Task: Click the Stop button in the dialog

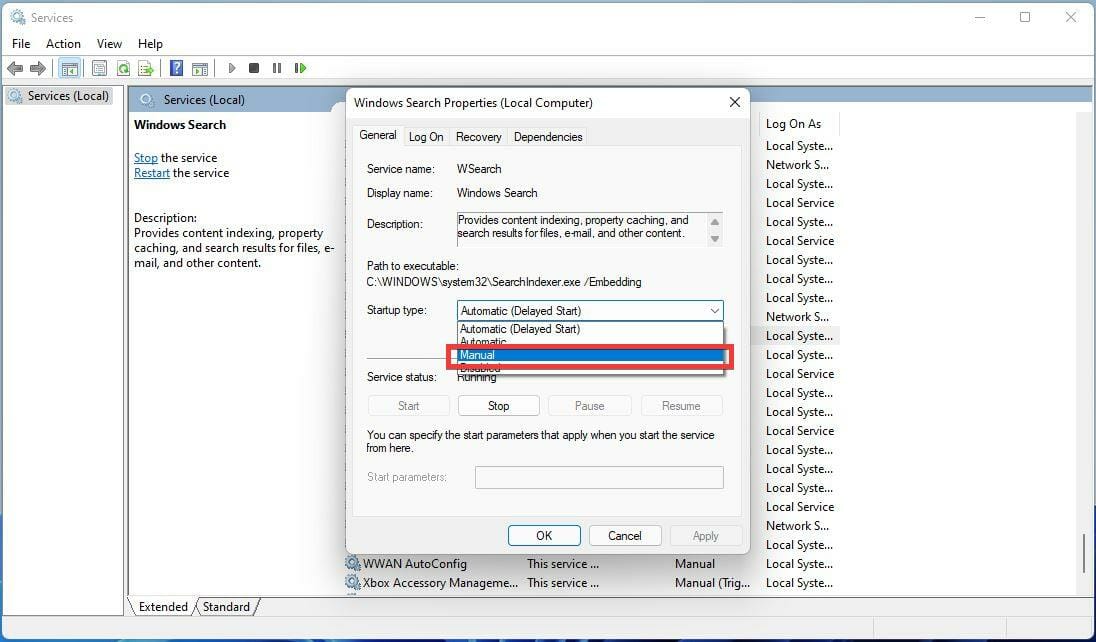Action: (x=498, y=406)
